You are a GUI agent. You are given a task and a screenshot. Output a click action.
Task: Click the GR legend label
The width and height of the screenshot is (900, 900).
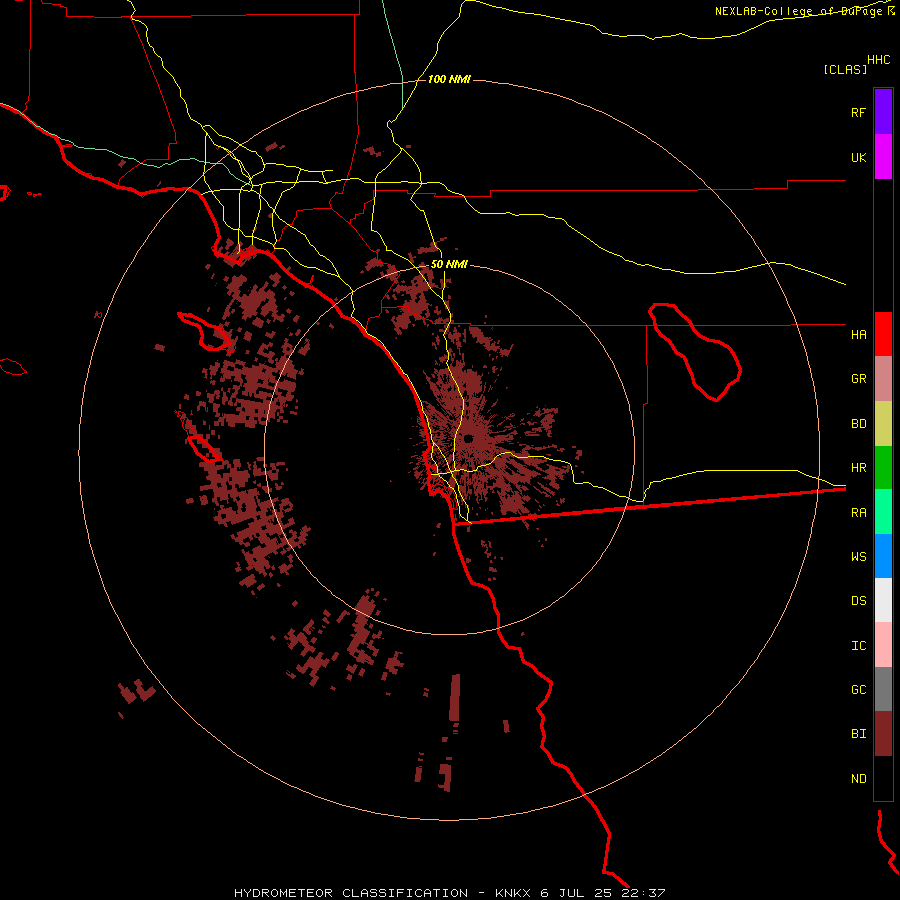click(858, 379)
